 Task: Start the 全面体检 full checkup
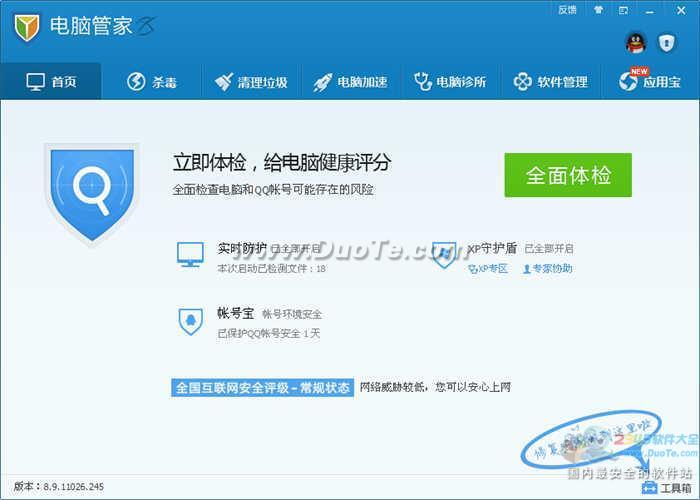[x=568, y=175]
